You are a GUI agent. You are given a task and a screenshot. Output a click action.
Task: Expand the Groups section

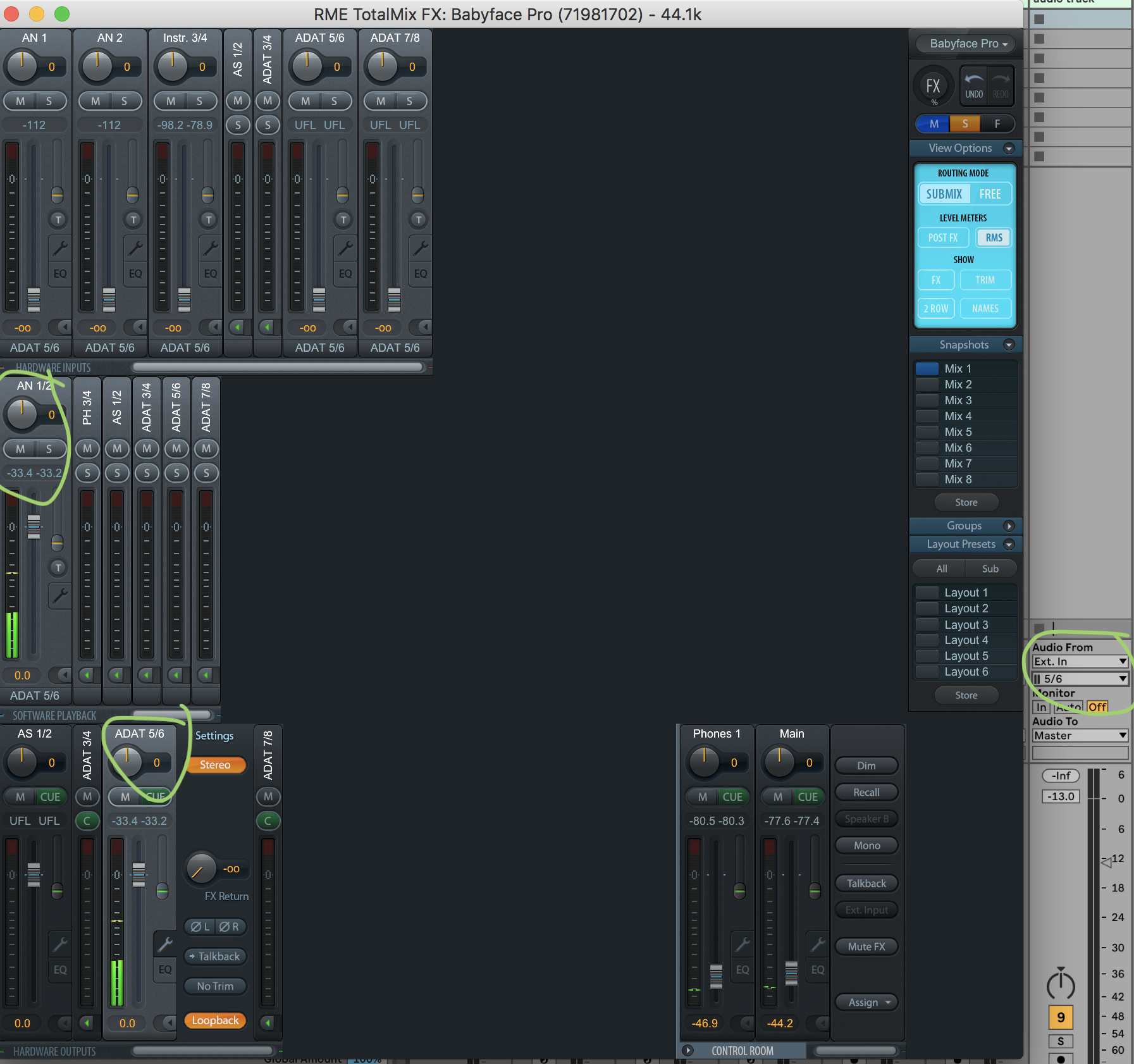tap(1009, 526)
